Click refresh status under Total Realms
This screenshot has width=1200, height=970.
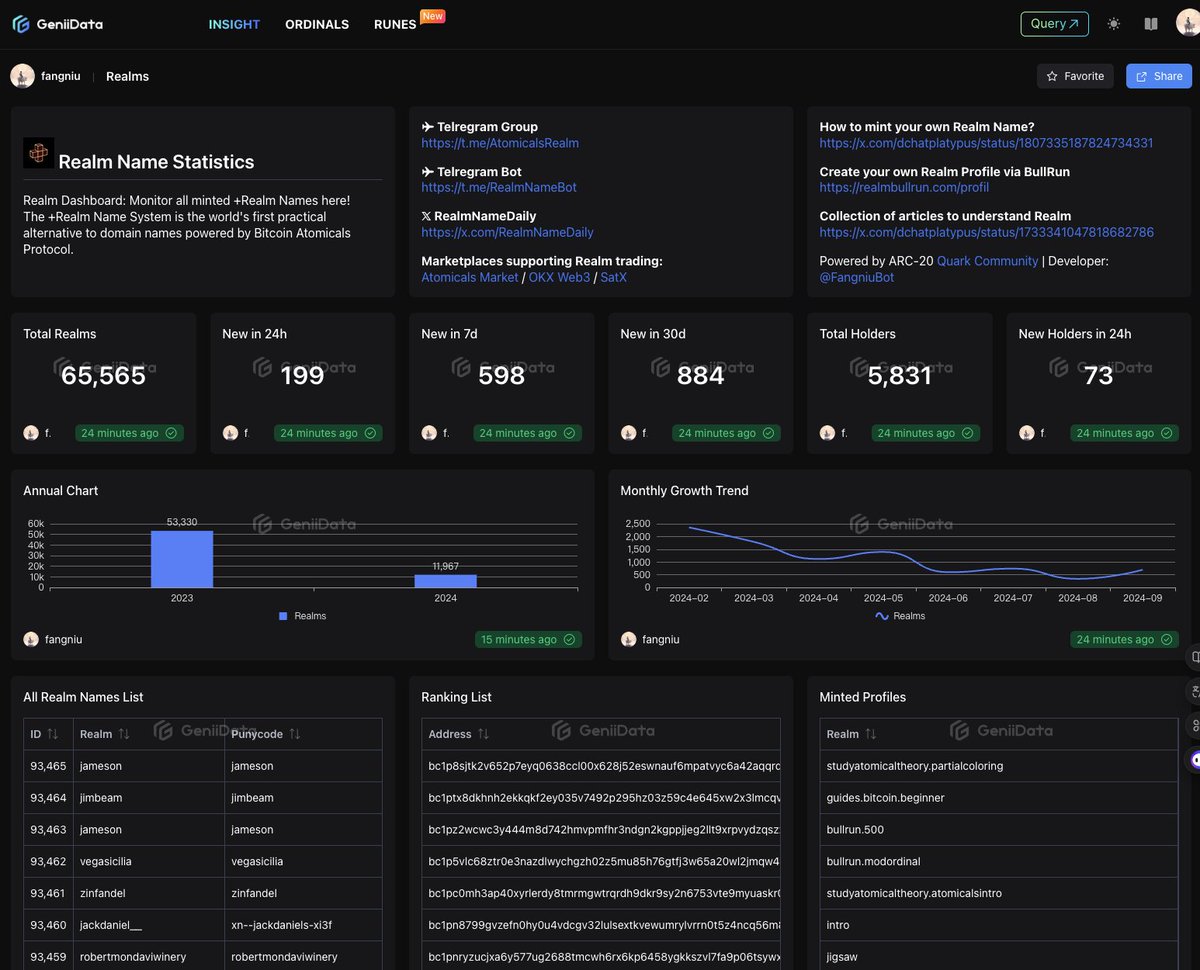click(x=129, y=433)
